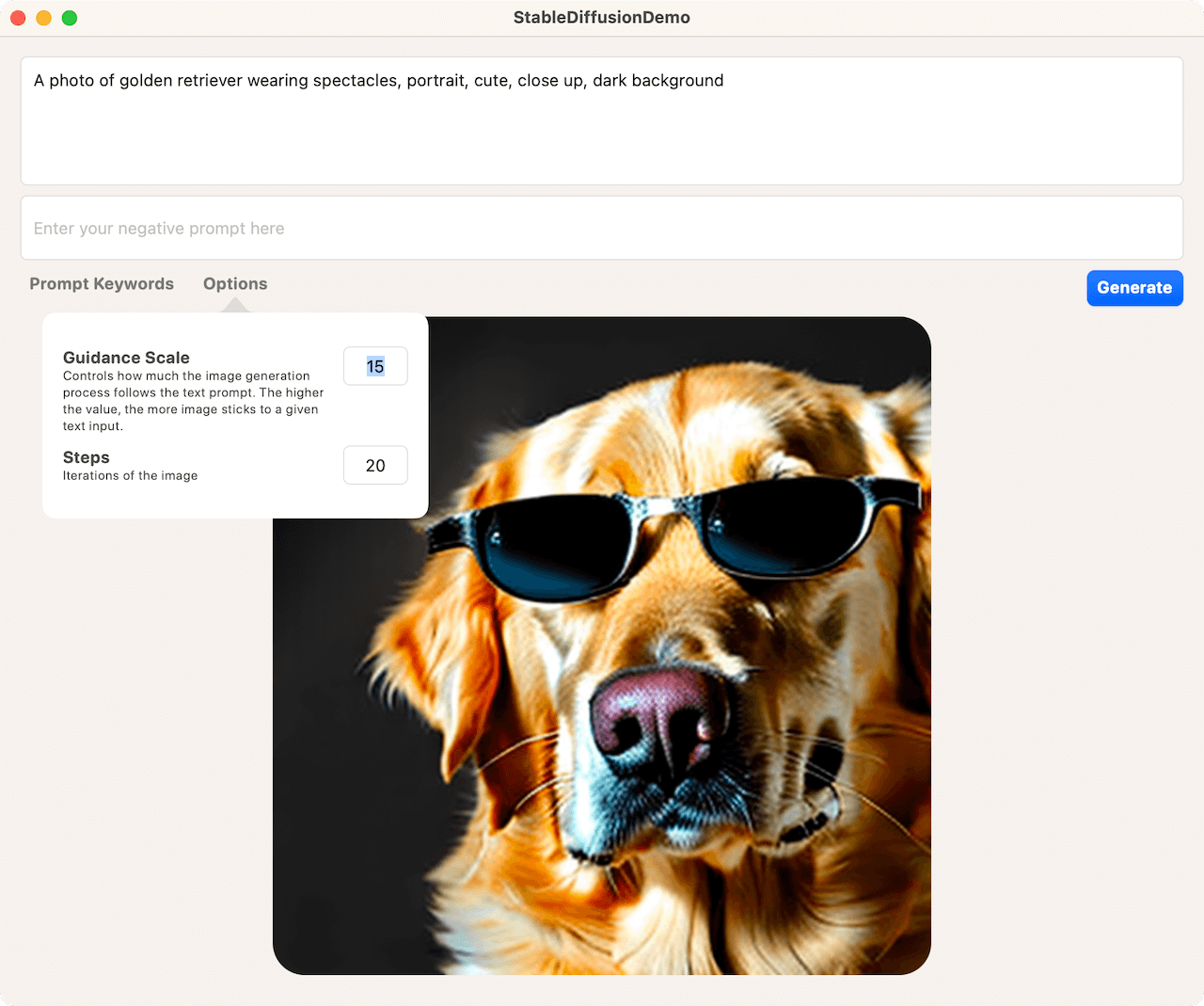1204x1006 pixels.
Task: Click the blue Generate button
Action: point(1133,288)
